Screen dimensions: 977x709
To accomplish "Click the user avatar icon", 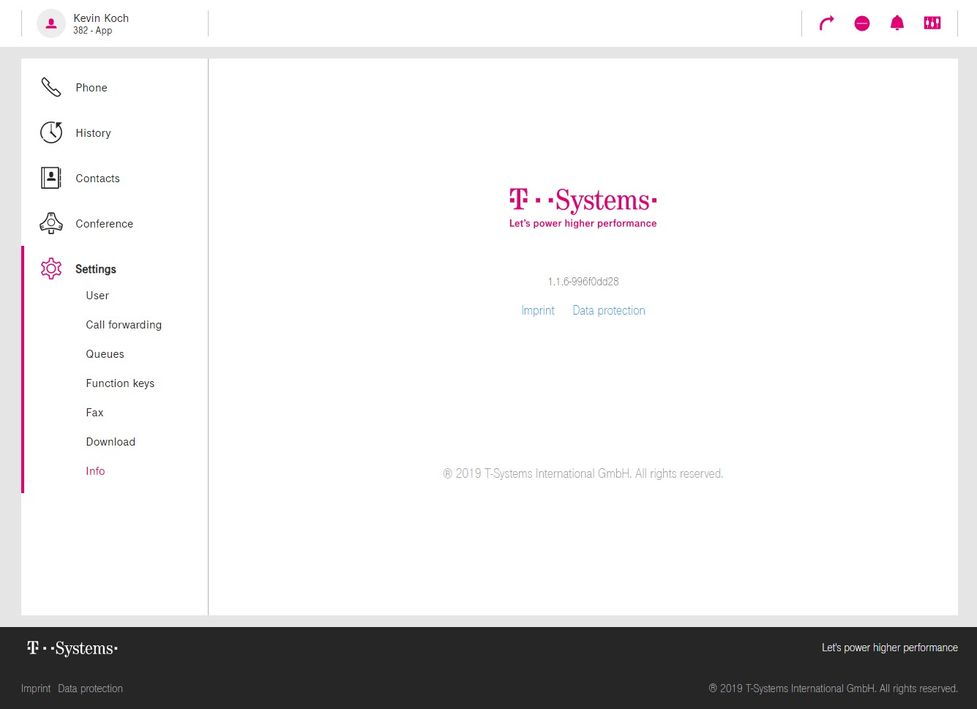I will [x=51, y=24].
